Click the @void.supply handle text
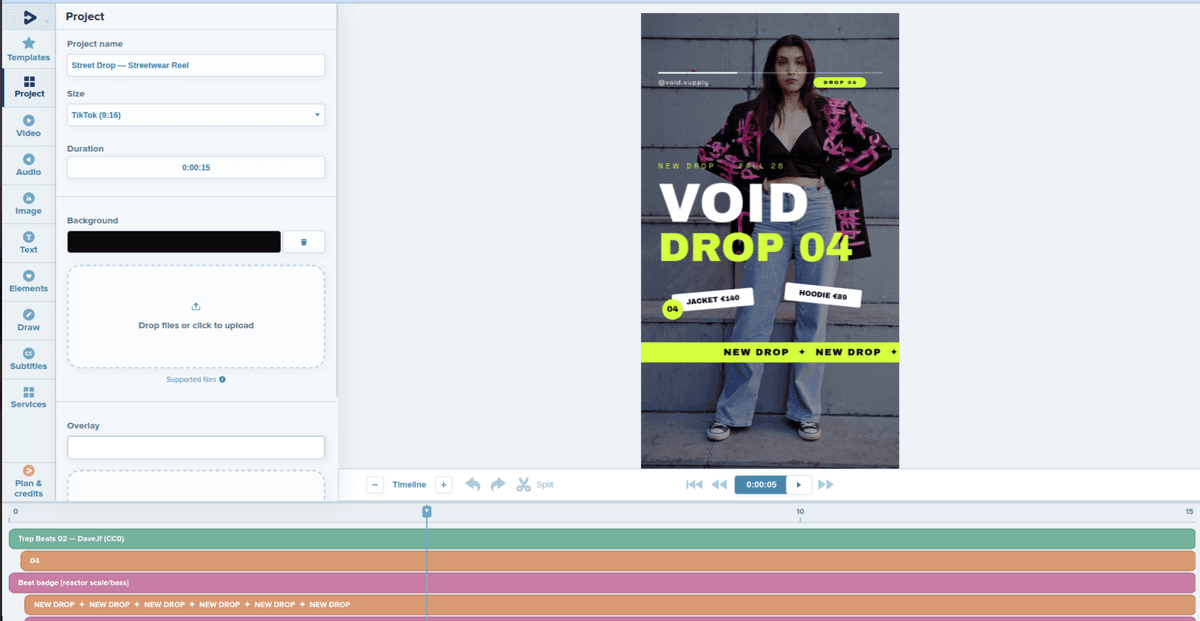Viewport: 1200px width, 621px height. click(x=682, y=82)
